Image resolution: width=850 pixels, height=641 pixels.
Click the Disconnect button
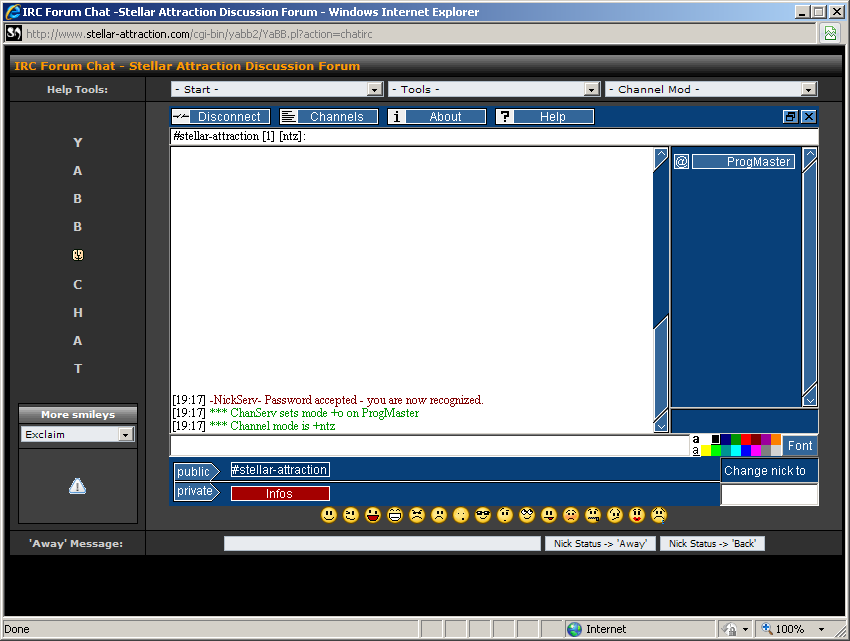tap(221, 117)
